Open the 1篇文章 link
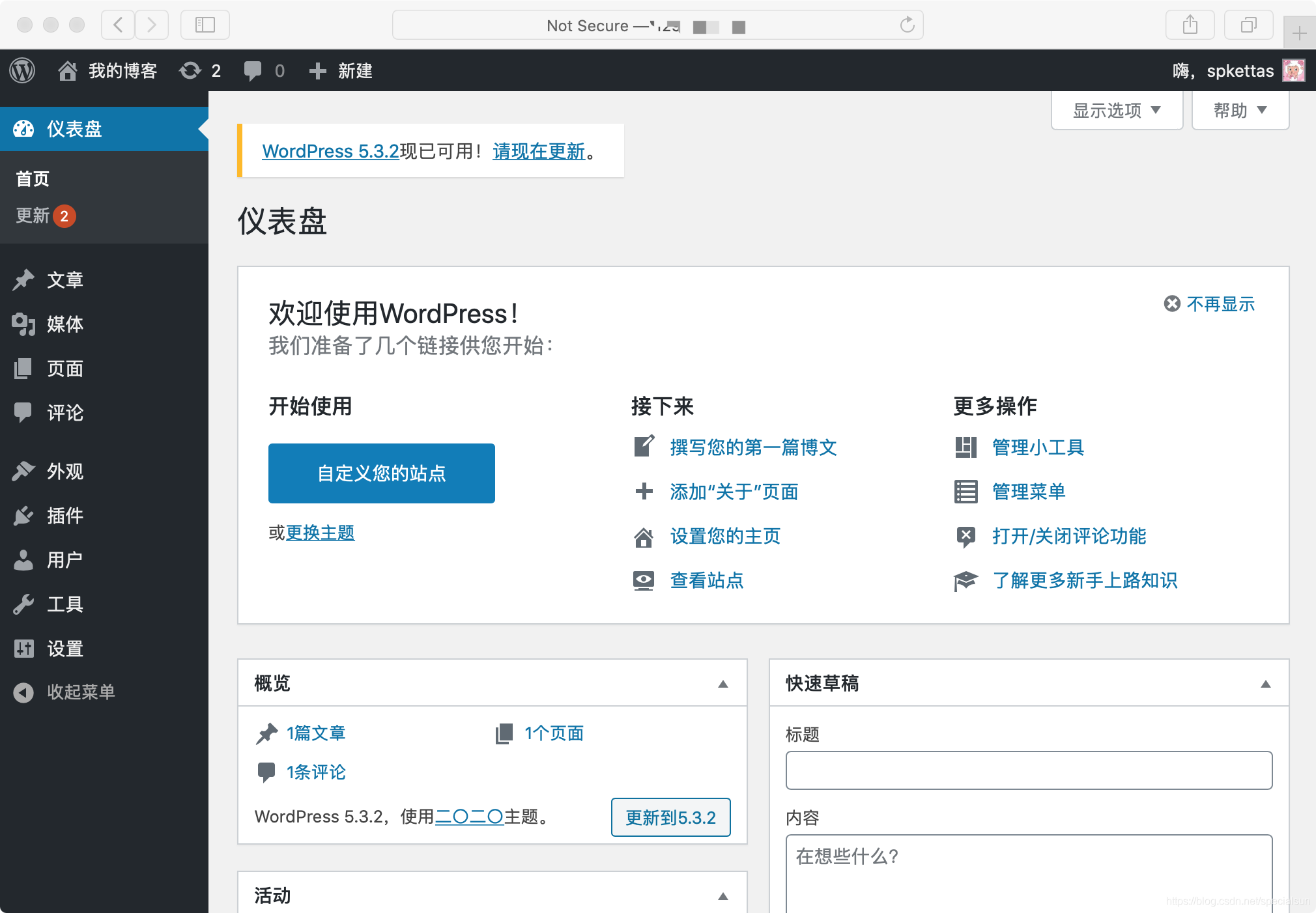The height and width of the screenshot is (913, 1316). click(x=316, y=733)
